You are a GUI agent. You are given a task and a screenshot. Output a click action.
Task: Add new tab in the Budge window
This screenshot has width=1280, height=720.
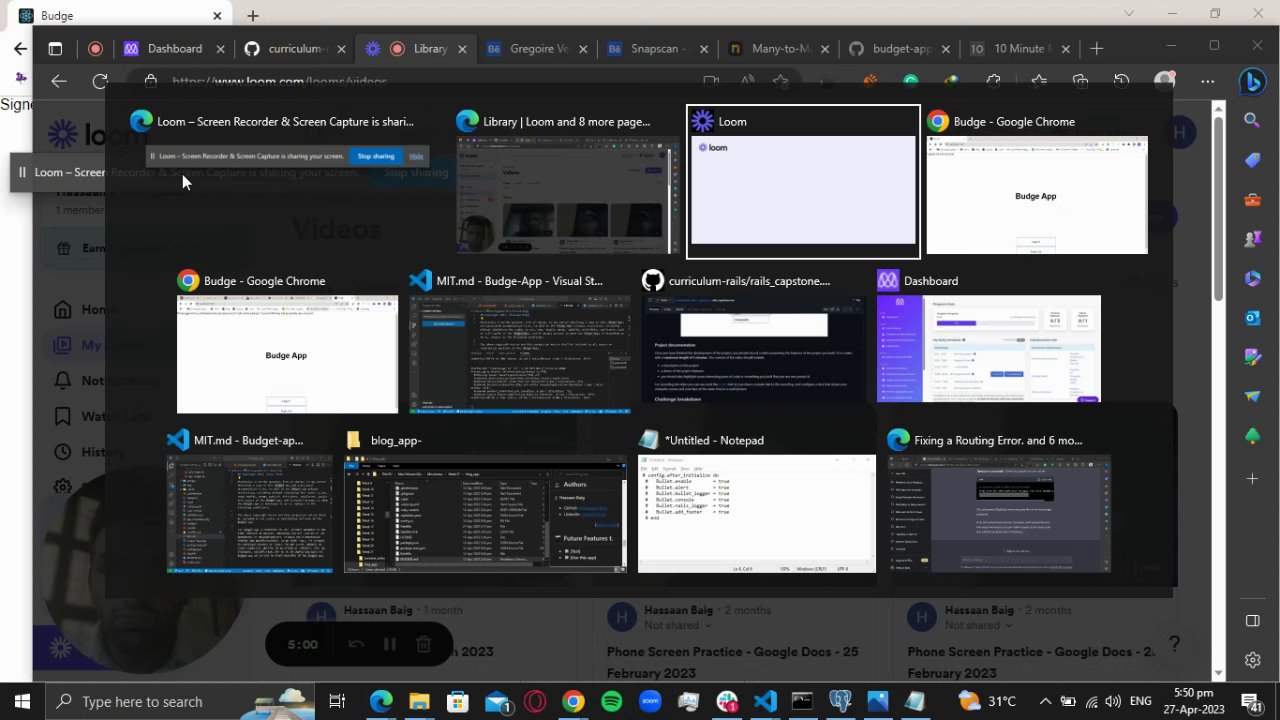pos(253,15)
